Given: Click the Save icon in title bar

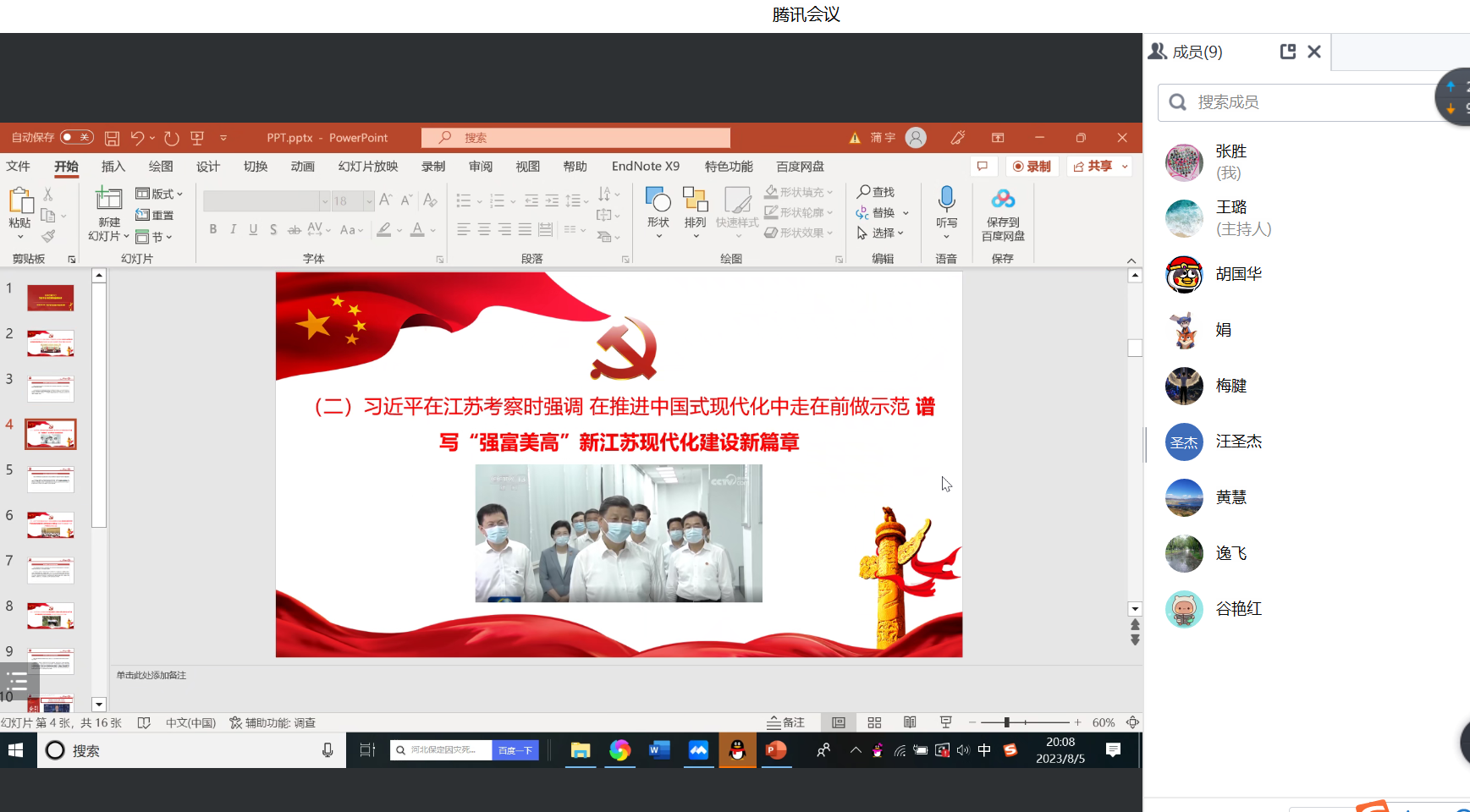Looking at the screenshot, I should point(112,138).
